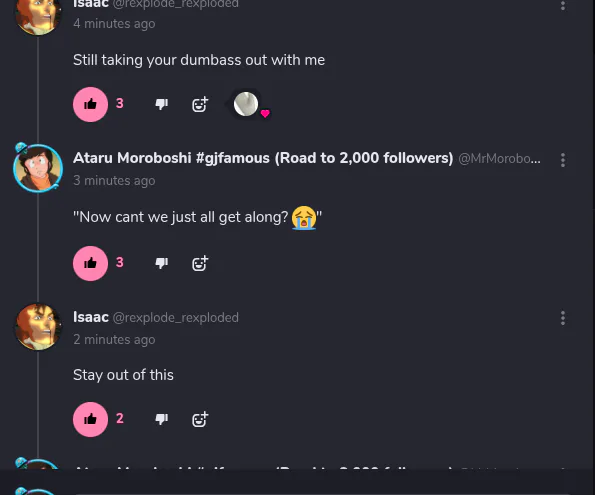Open options menu for Isaac's 4 minutes ago comment
Viewport: 595px width, 495px height.
click(x=563, y=5)
